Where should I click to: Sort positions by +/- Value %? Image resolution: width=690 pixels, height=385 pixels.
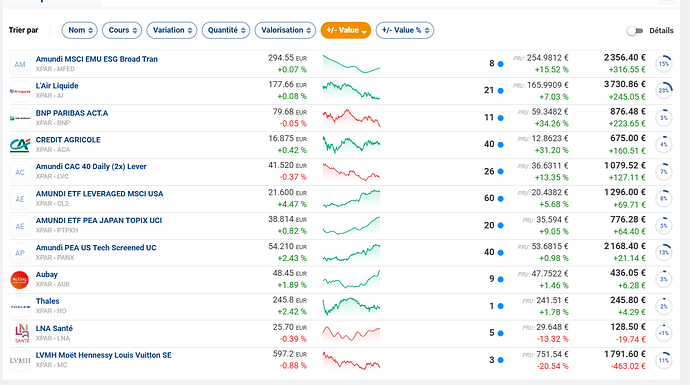405,30
